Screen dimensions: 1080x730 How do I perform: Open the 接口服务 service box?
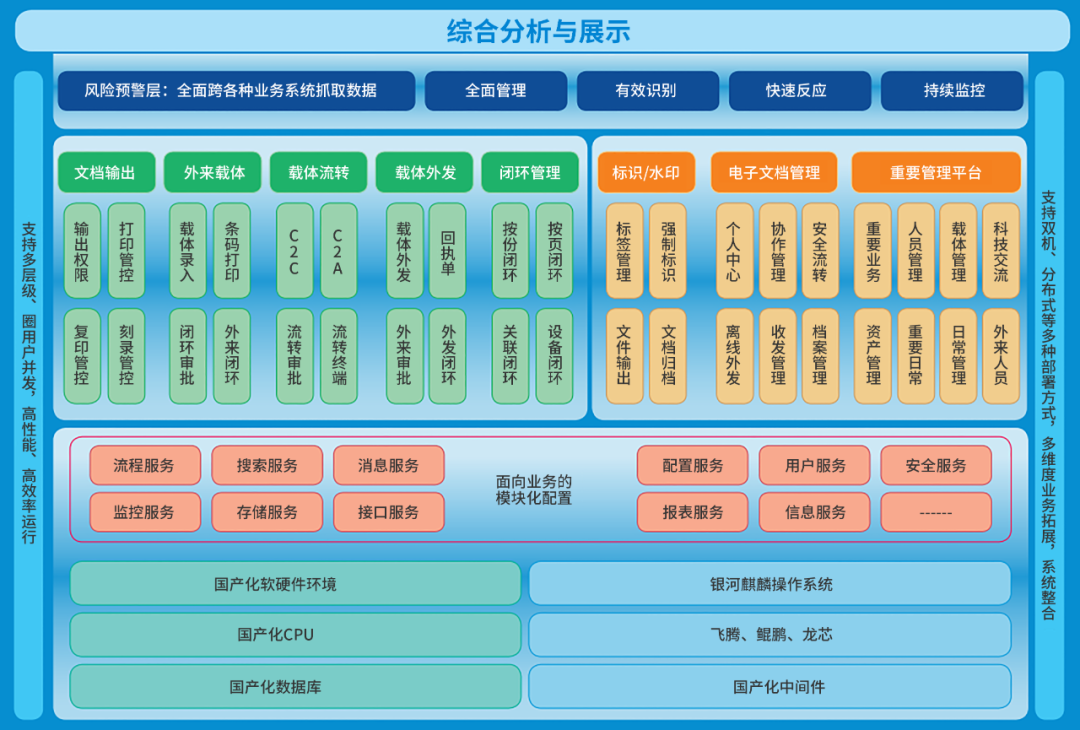[388, 512]
